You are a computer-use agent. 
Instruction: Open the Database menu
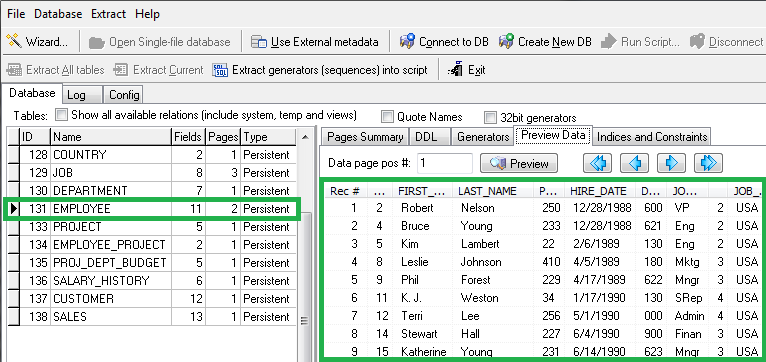pyautogui.click(x=58, y=14)
